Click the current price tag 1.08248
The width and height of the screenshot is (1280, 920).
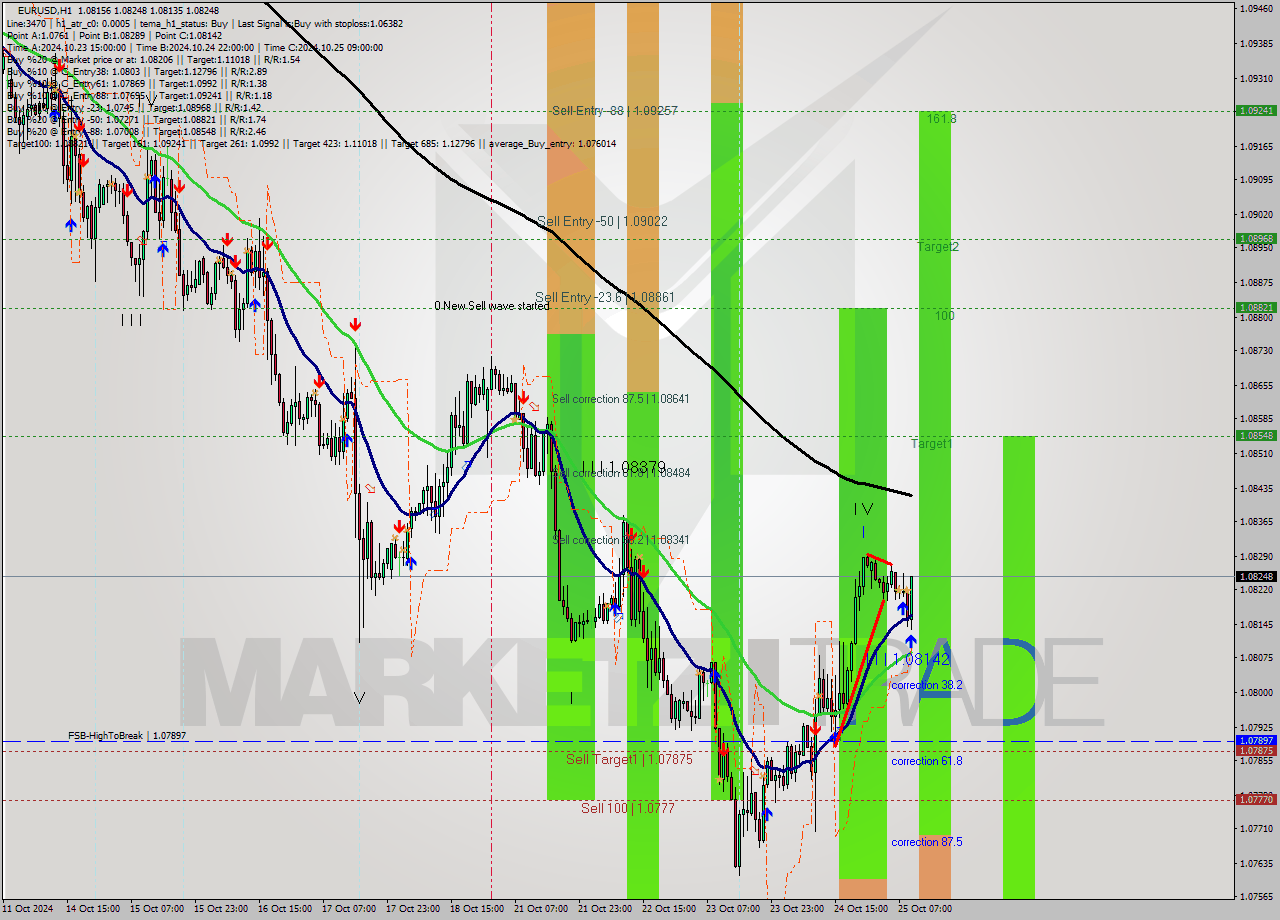pos(1256,577)
